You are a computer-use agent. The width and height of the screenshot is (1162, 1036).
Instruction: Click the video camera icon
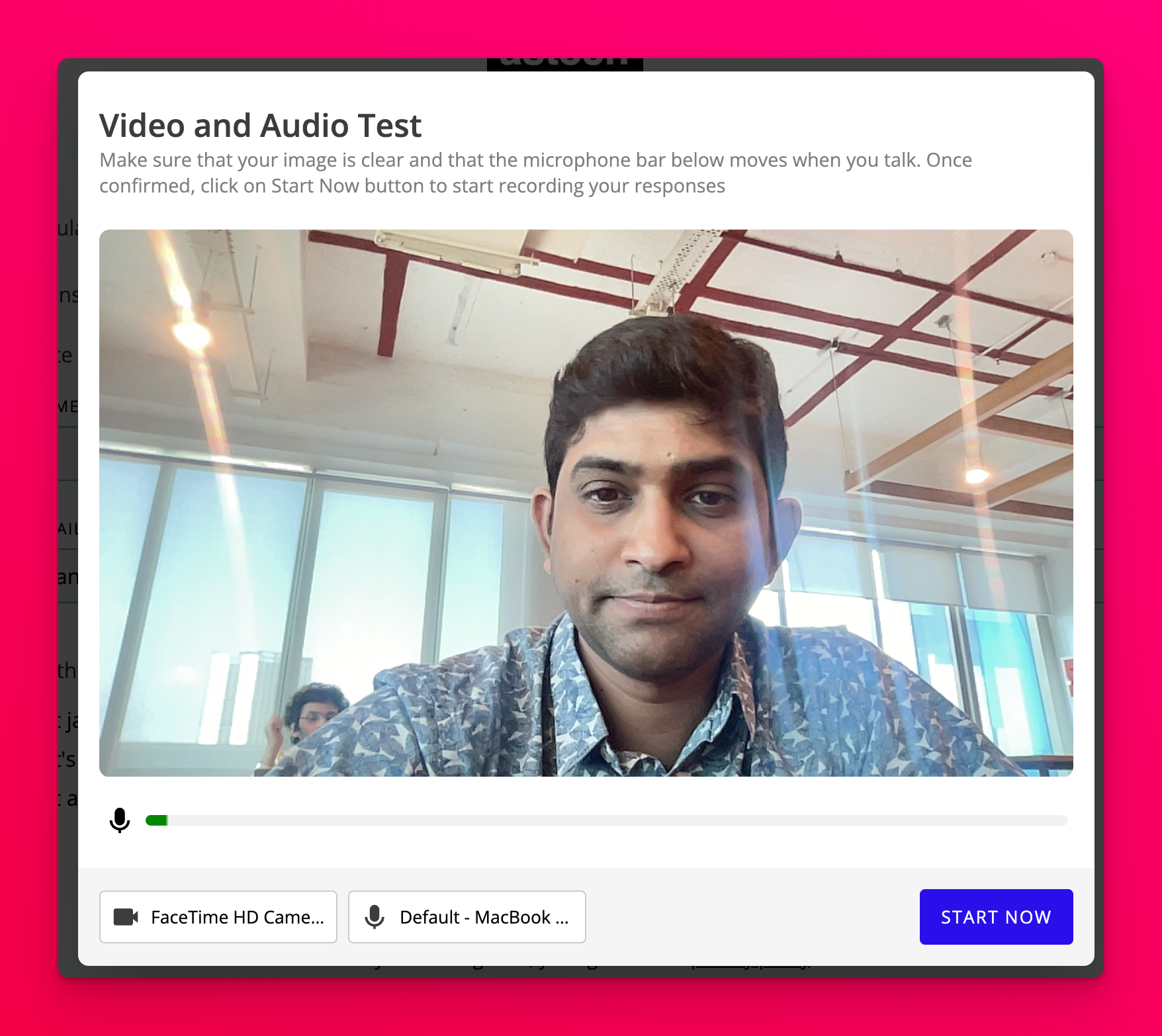pyautogui.click(x=126, y=917)
